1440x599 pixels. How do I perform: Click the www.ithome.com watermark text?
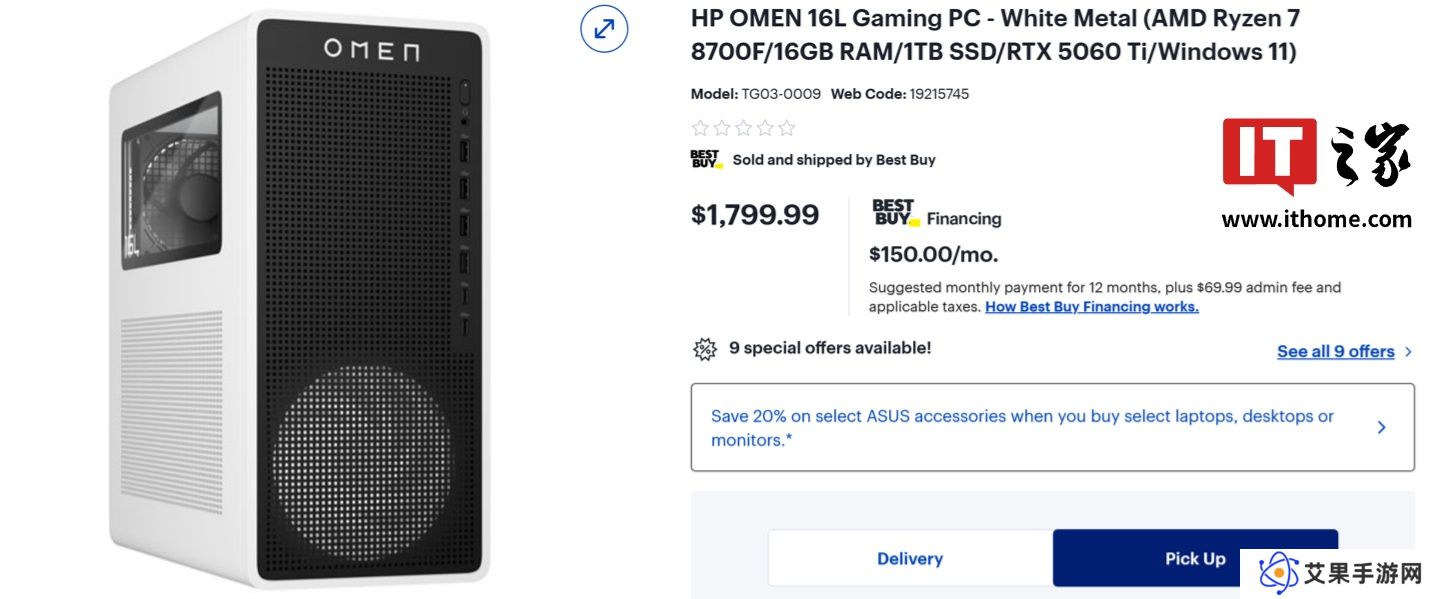[1316, 219]
